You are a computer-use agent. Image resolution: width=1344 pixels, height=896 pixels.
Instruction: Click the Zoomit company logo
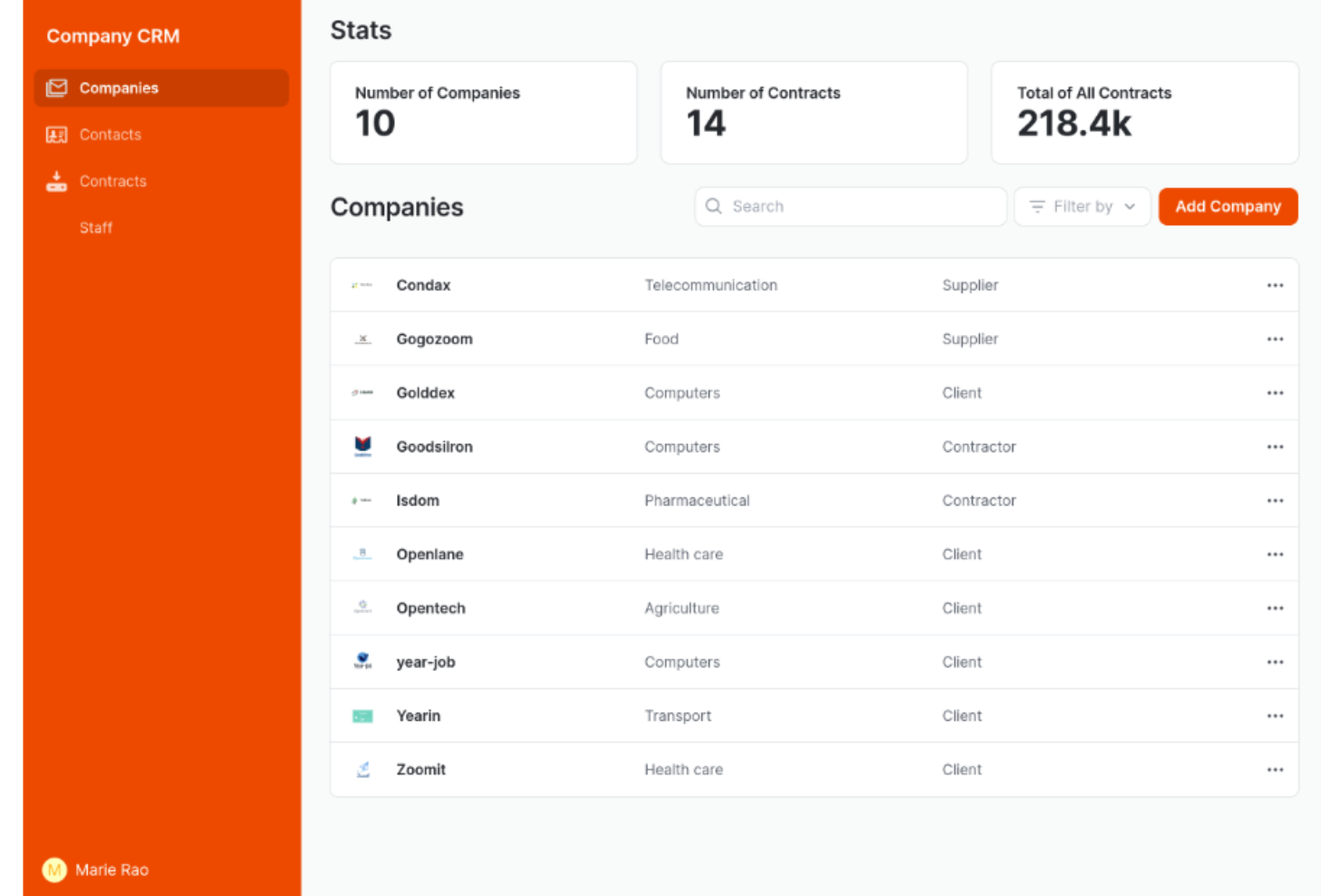pyautogui.click(x=362, y=769)
